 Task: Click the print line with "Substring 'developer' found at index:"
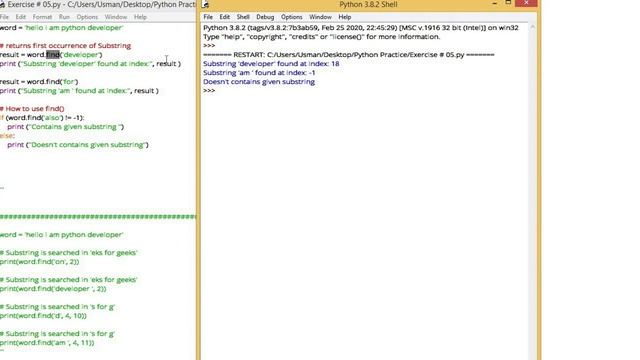(x=90, y=64)
